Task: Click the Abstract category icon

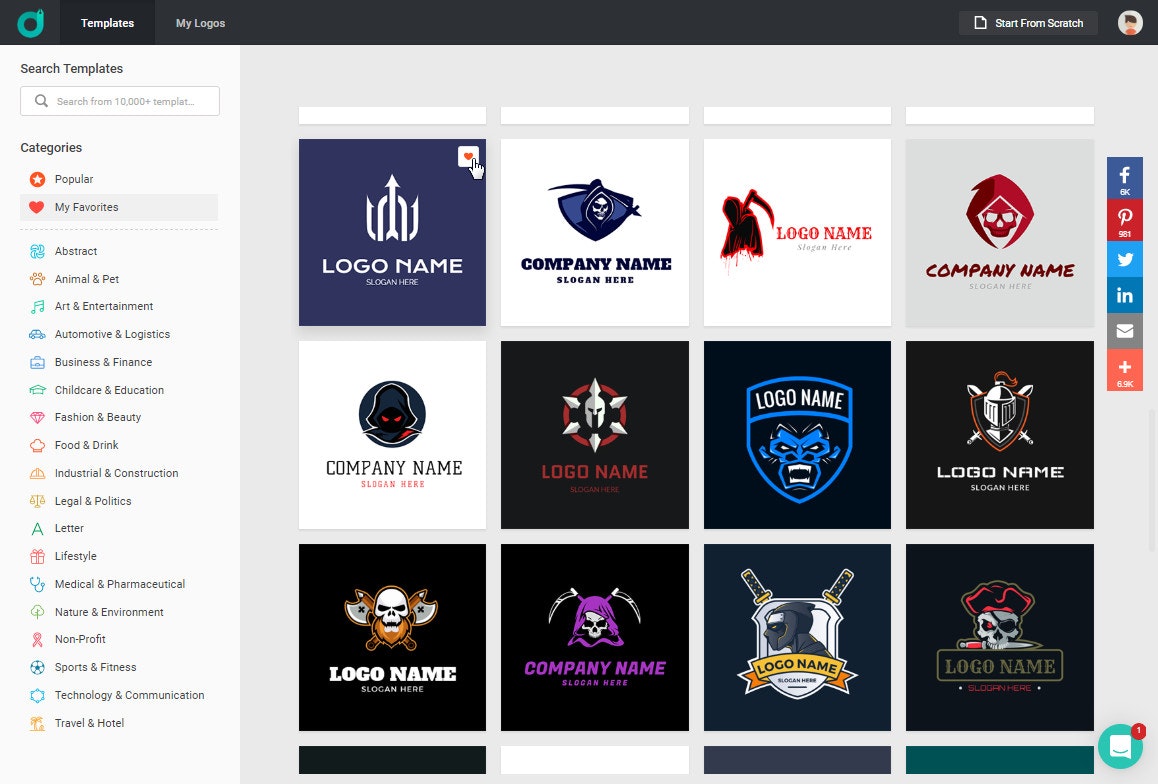Action: [x=37, y=251]
